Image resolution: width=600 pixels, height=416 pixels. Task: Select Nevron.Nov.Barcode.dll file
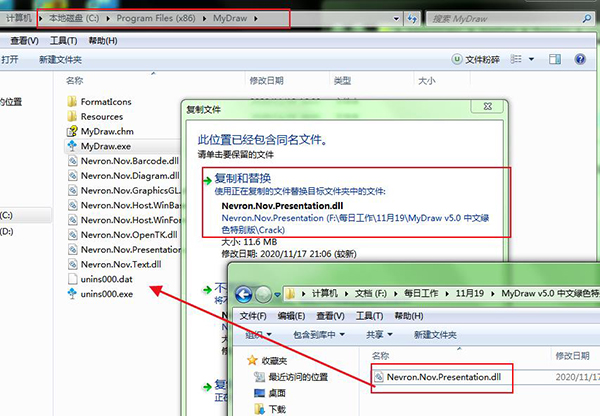pos(123,161)
